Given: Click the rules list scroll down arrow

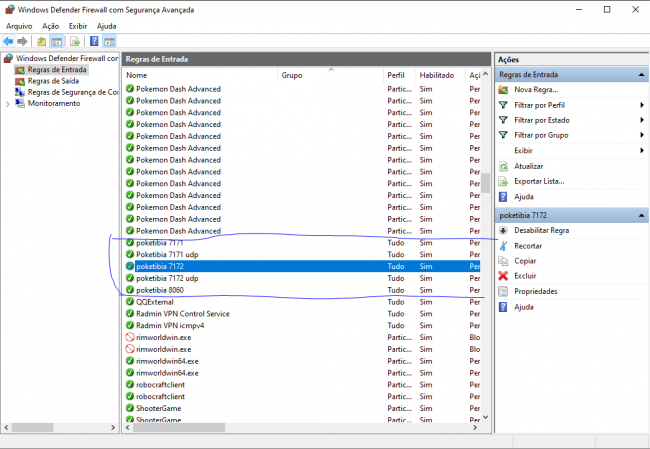Looking at the screenshot, I should [485, 417].
